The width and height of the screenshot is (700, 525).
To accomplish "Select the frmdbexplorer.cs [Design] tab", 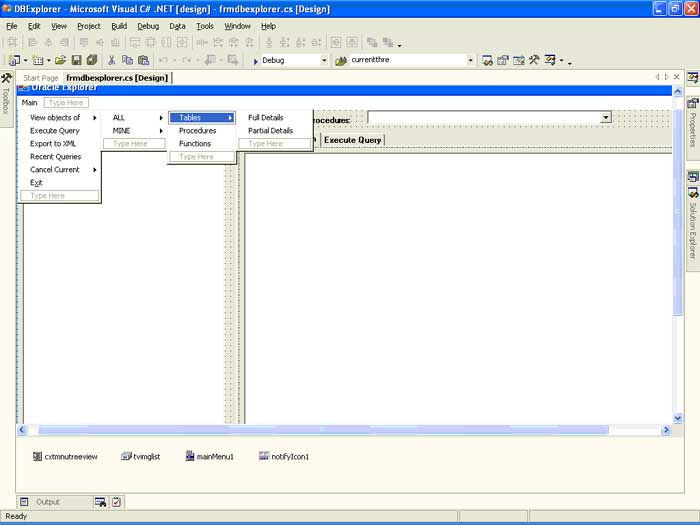I will pyautogui.click(x=117, y=78).
